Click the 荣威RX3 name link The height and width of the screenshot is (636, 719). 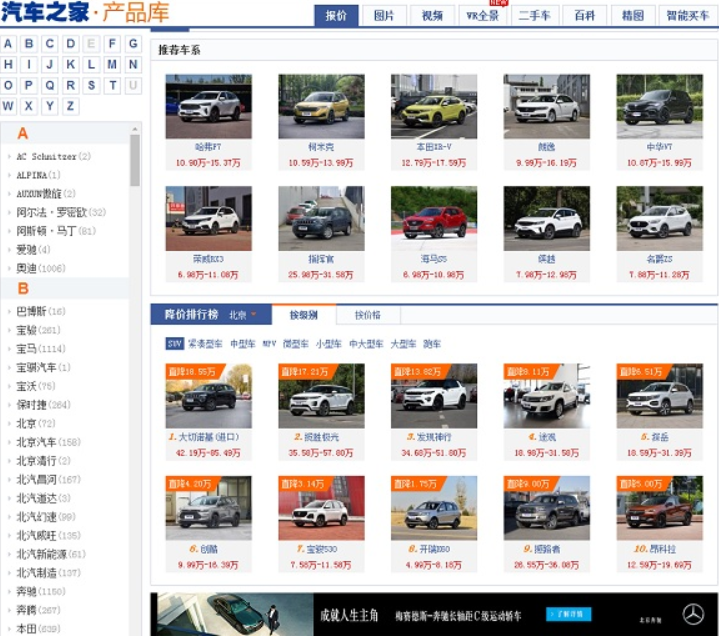(x=209, y=259)
